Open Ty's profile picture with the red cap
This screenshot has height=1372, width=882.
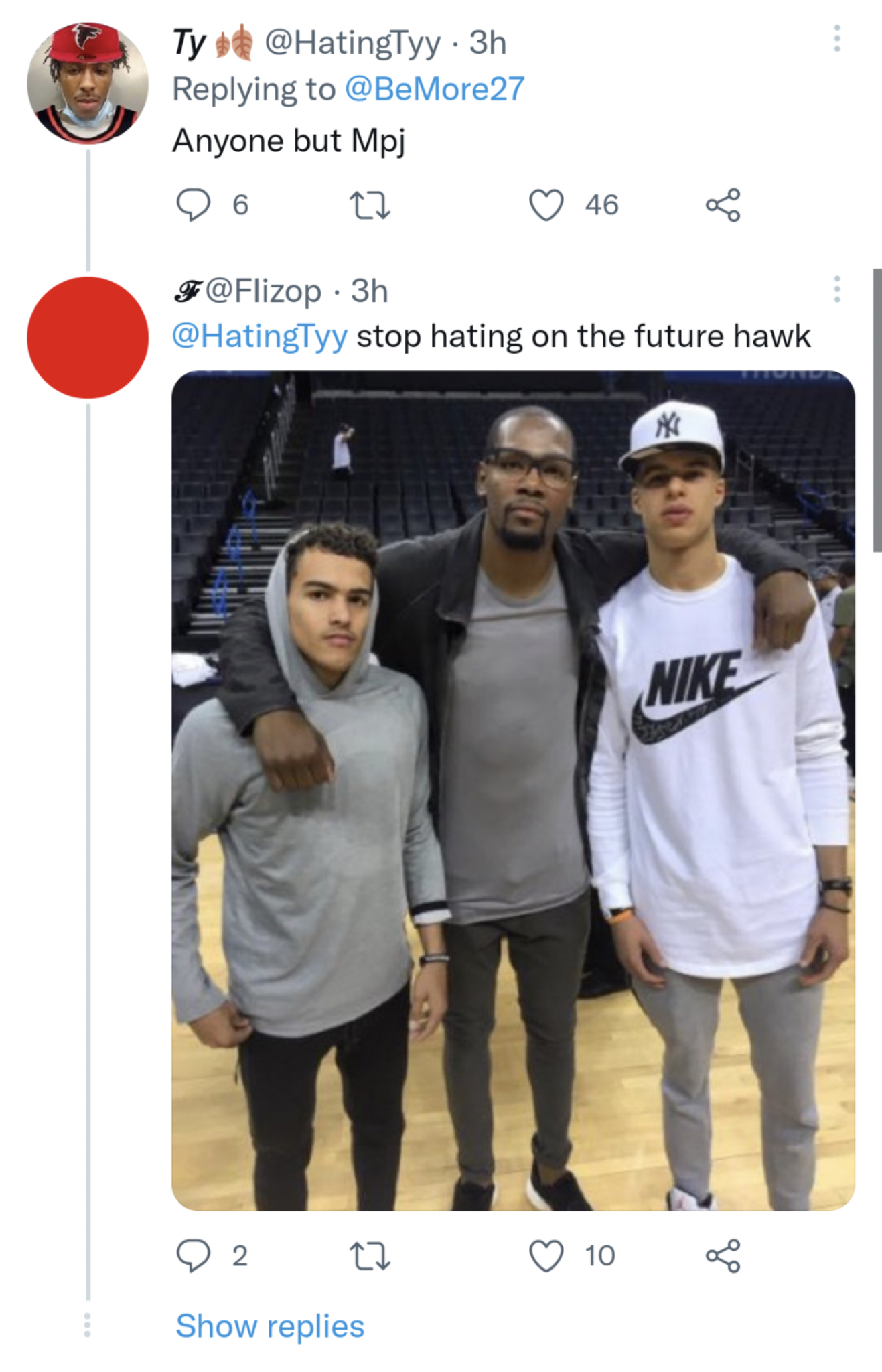[x=88, y=83]
